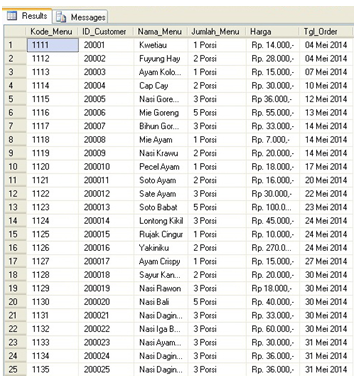Click the Ayam Crispy cell
Viewport: 360px width, 381px height.
point(161,262)
